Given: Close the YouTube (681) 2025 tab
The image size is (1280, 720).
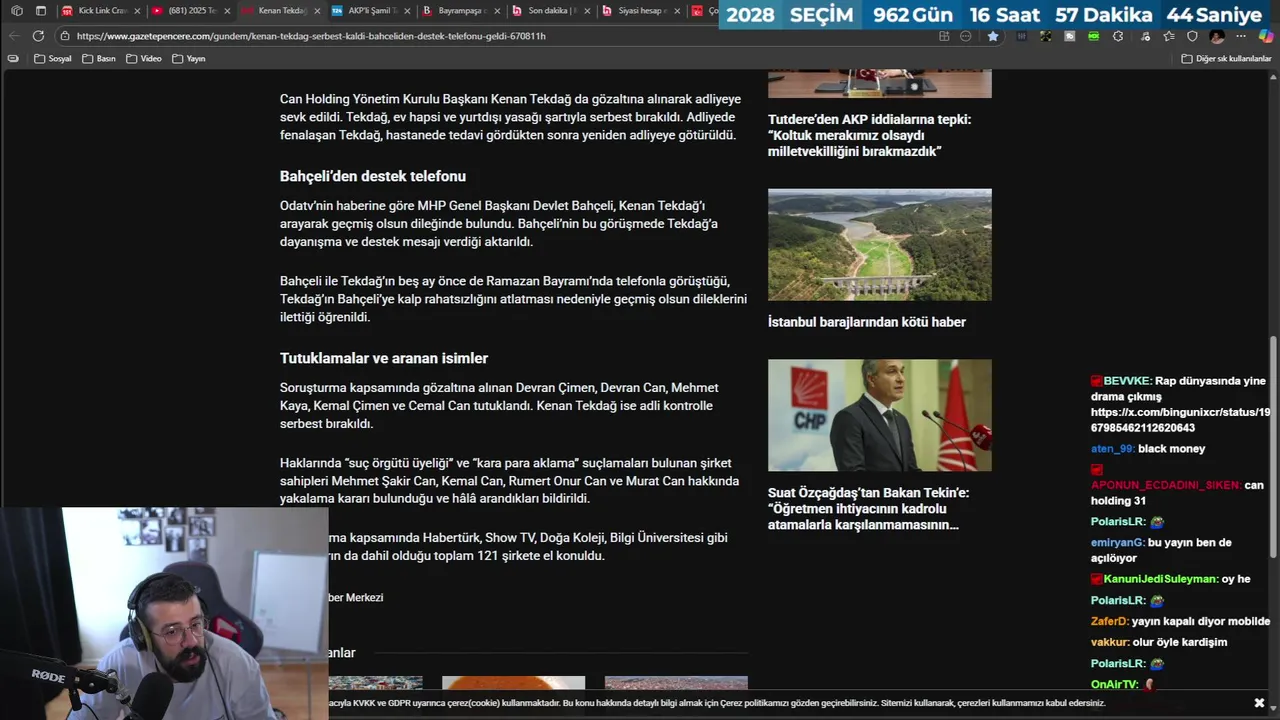Looking at the screenshot, I should (227, 11).
